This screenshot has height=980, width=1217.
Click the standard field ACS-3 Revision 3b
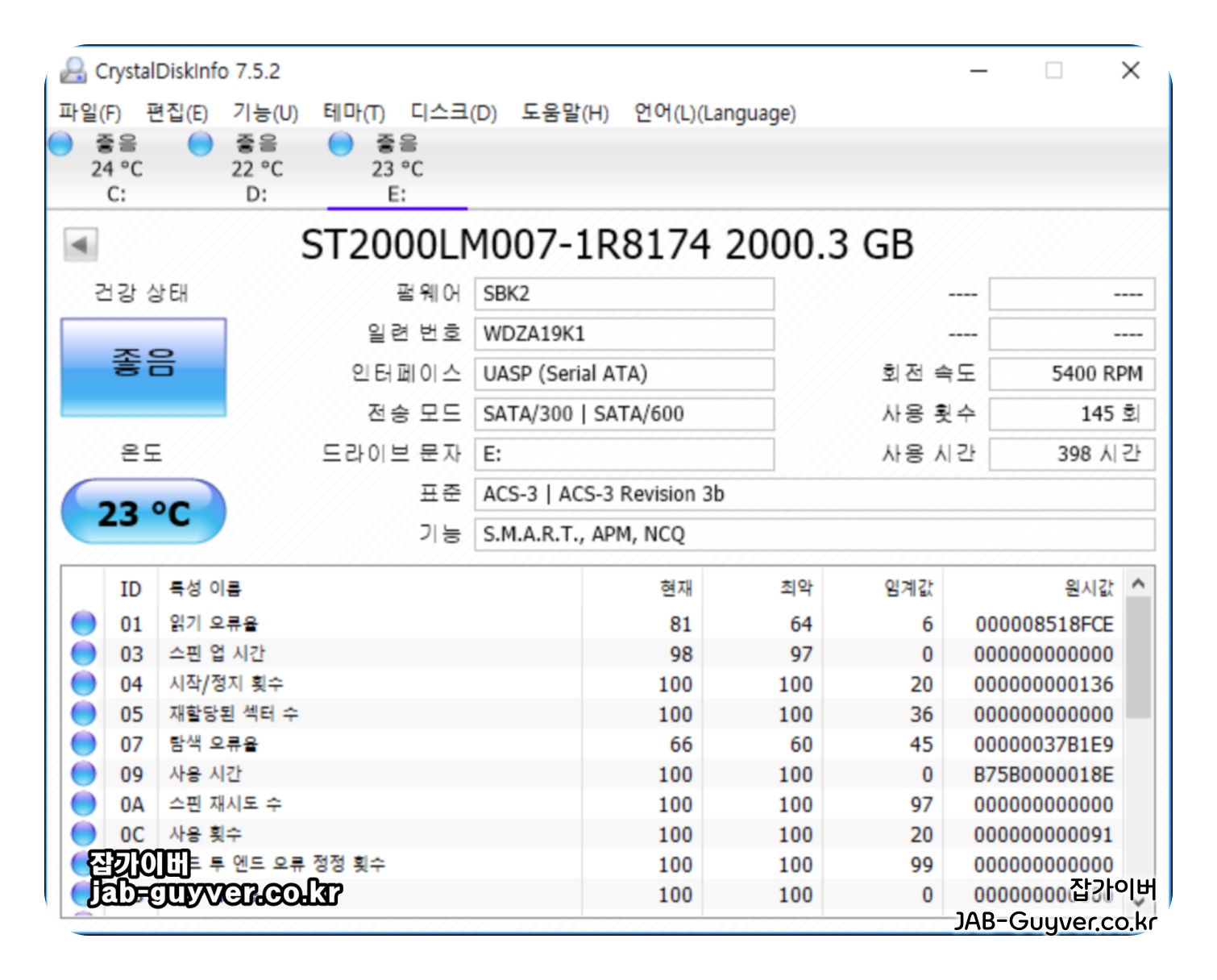(x=815, y=494)
